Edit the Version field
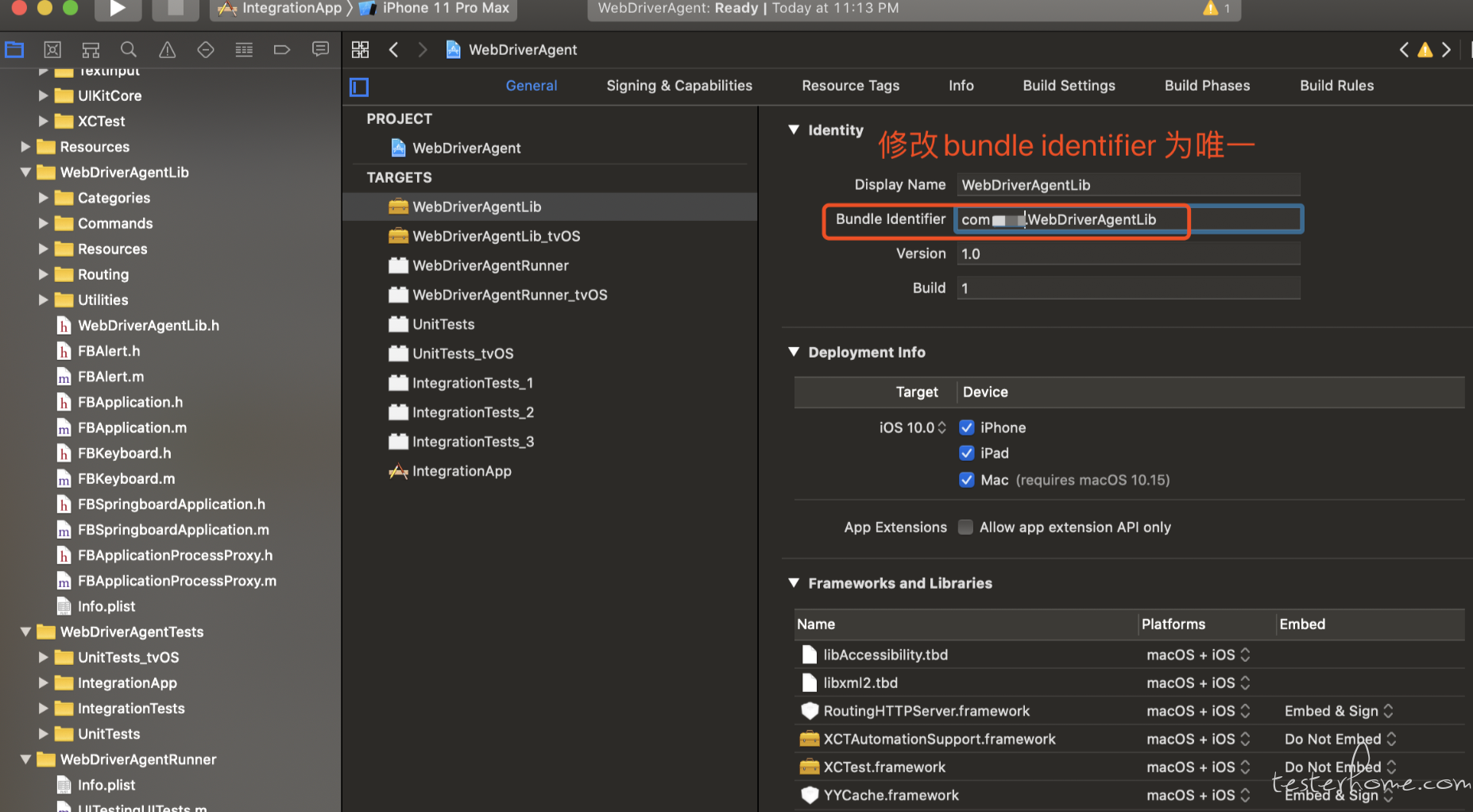The width and height of the screenshot is (1473, 812). pyautogui.click(x=1128, y=254)
